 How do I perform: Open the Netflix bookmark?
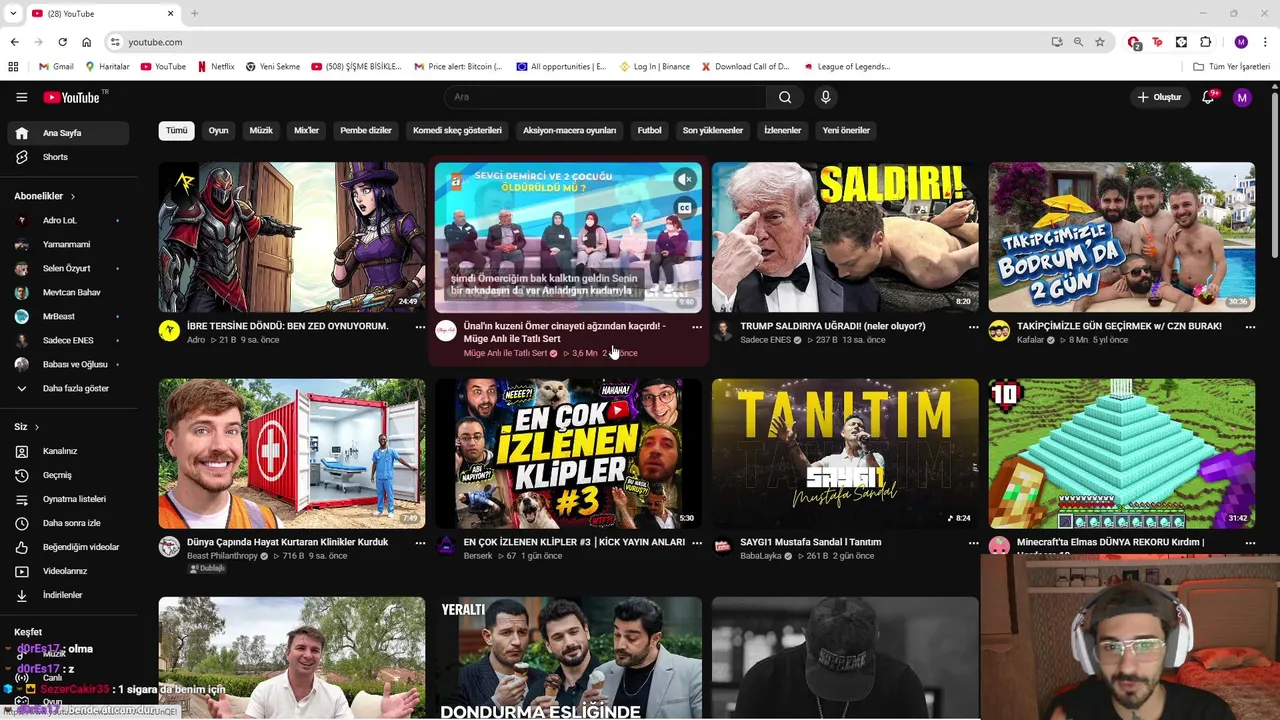click(216, 66)
